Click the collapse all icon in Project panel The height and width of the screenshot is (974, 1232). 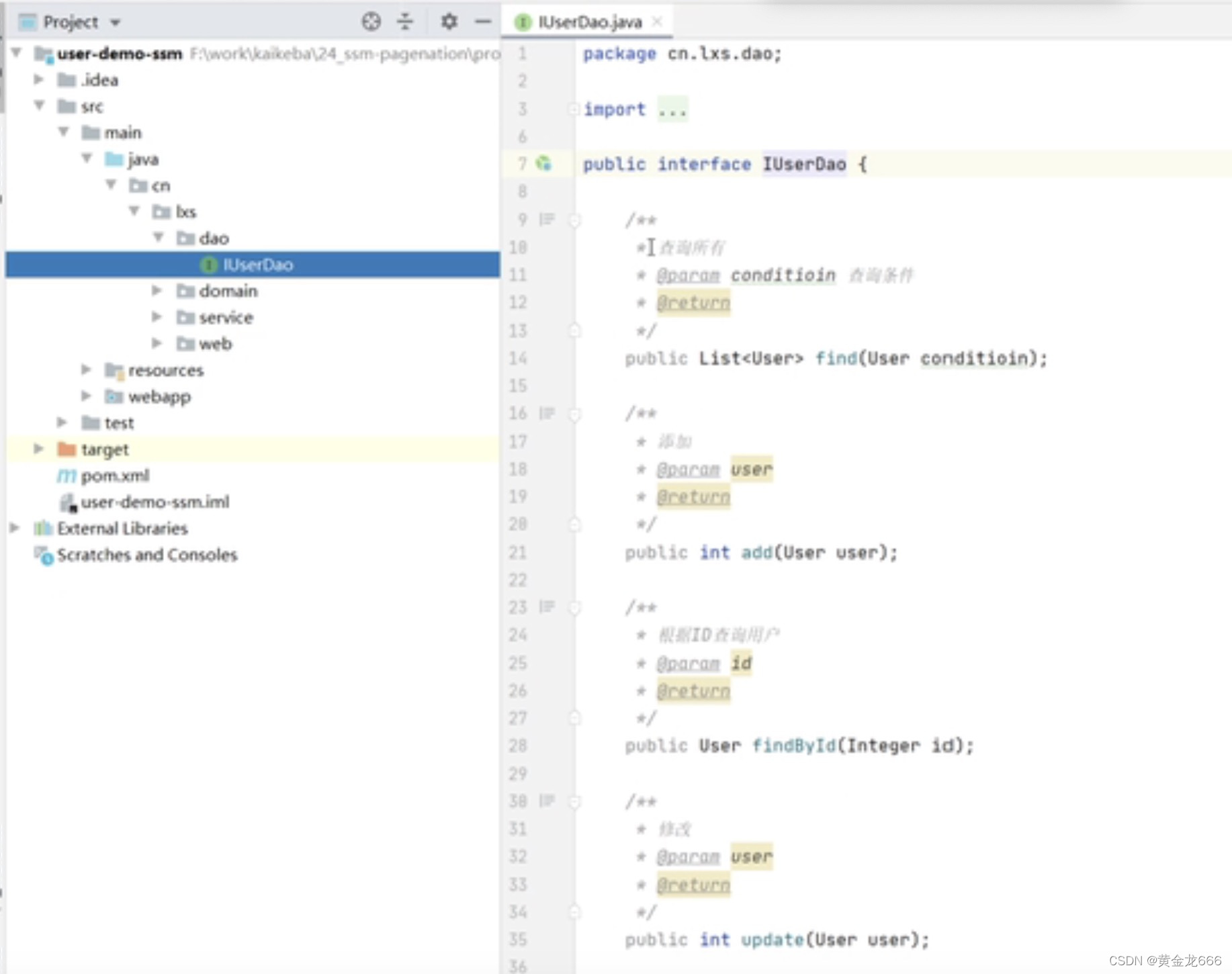405,21
